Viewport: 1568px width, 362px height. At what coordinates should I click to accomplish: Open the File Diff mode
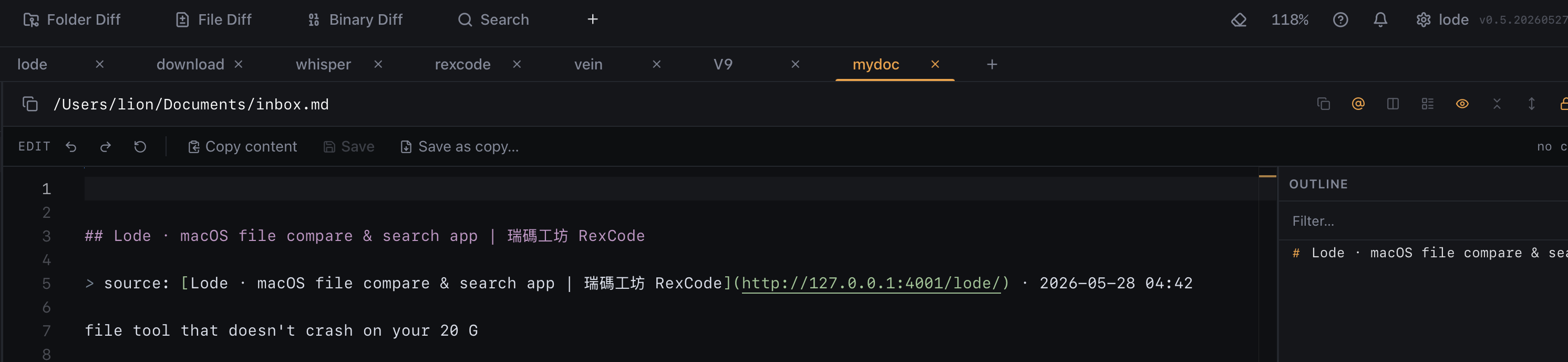214,19
